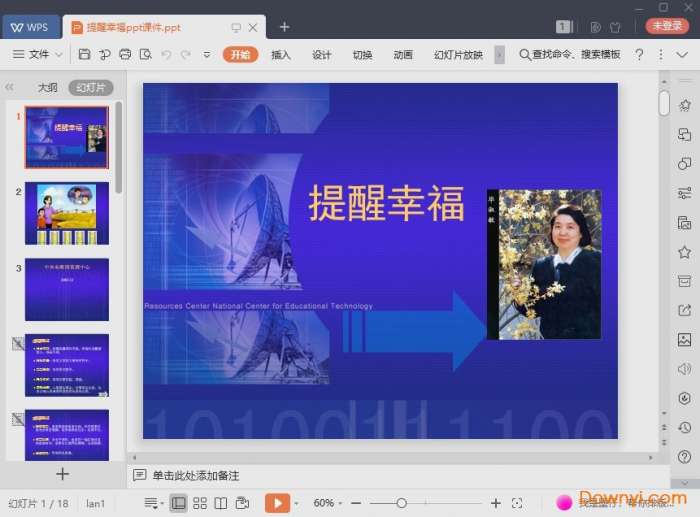Open help circle icon in right sidebar
The height and width of the screenshot is (517, 700).
click(x=684, y=457)
